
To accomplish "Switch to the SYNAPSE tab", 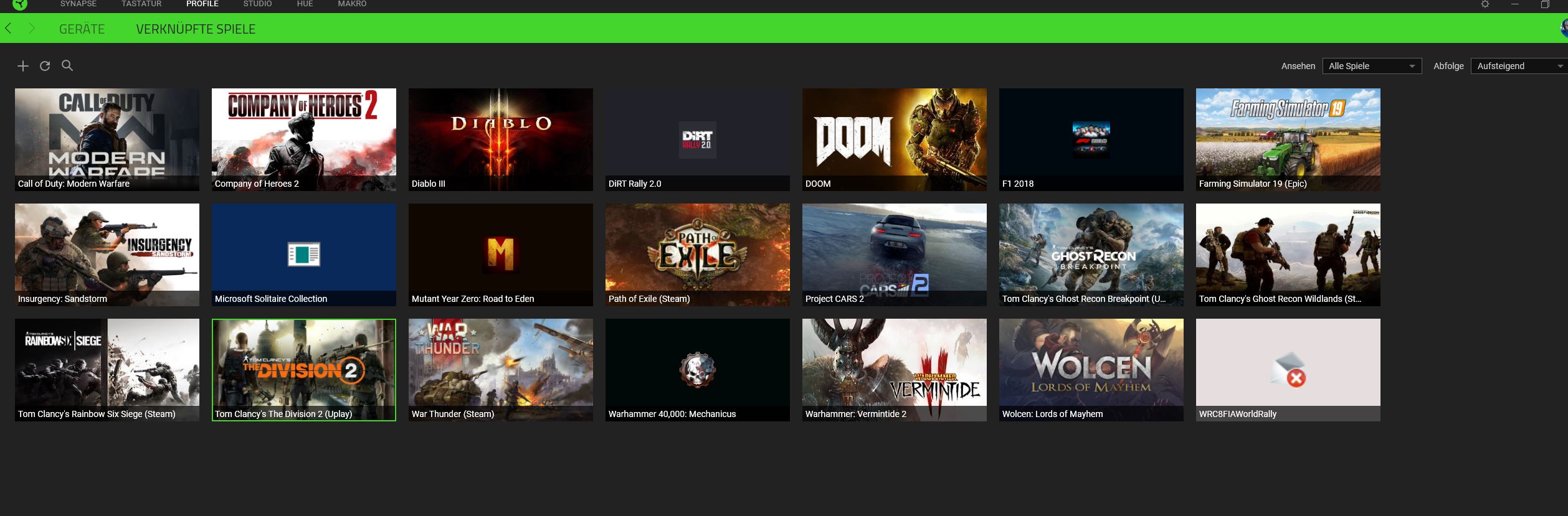I will [x=78, y=4].
